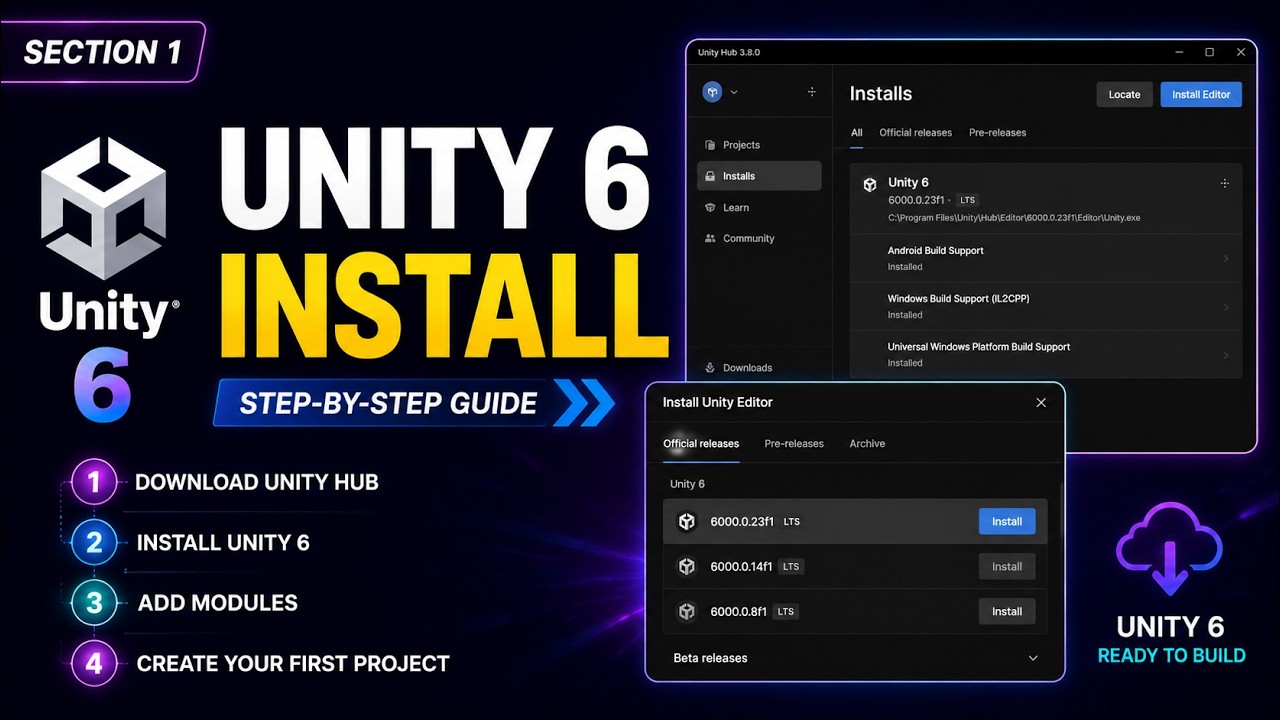
Task: Open Projects via its sidebar icon
Action: [x=710, y=145]
